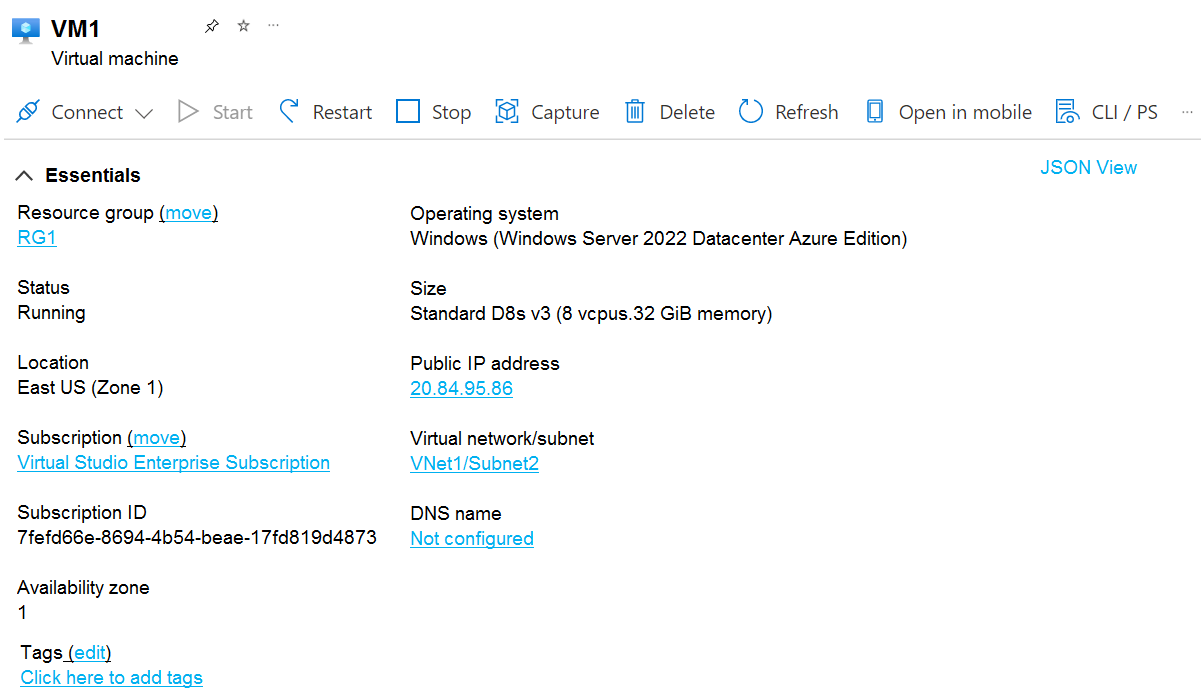
Task: Expand the Connect dropdown arrow
Action: (144, 113)
